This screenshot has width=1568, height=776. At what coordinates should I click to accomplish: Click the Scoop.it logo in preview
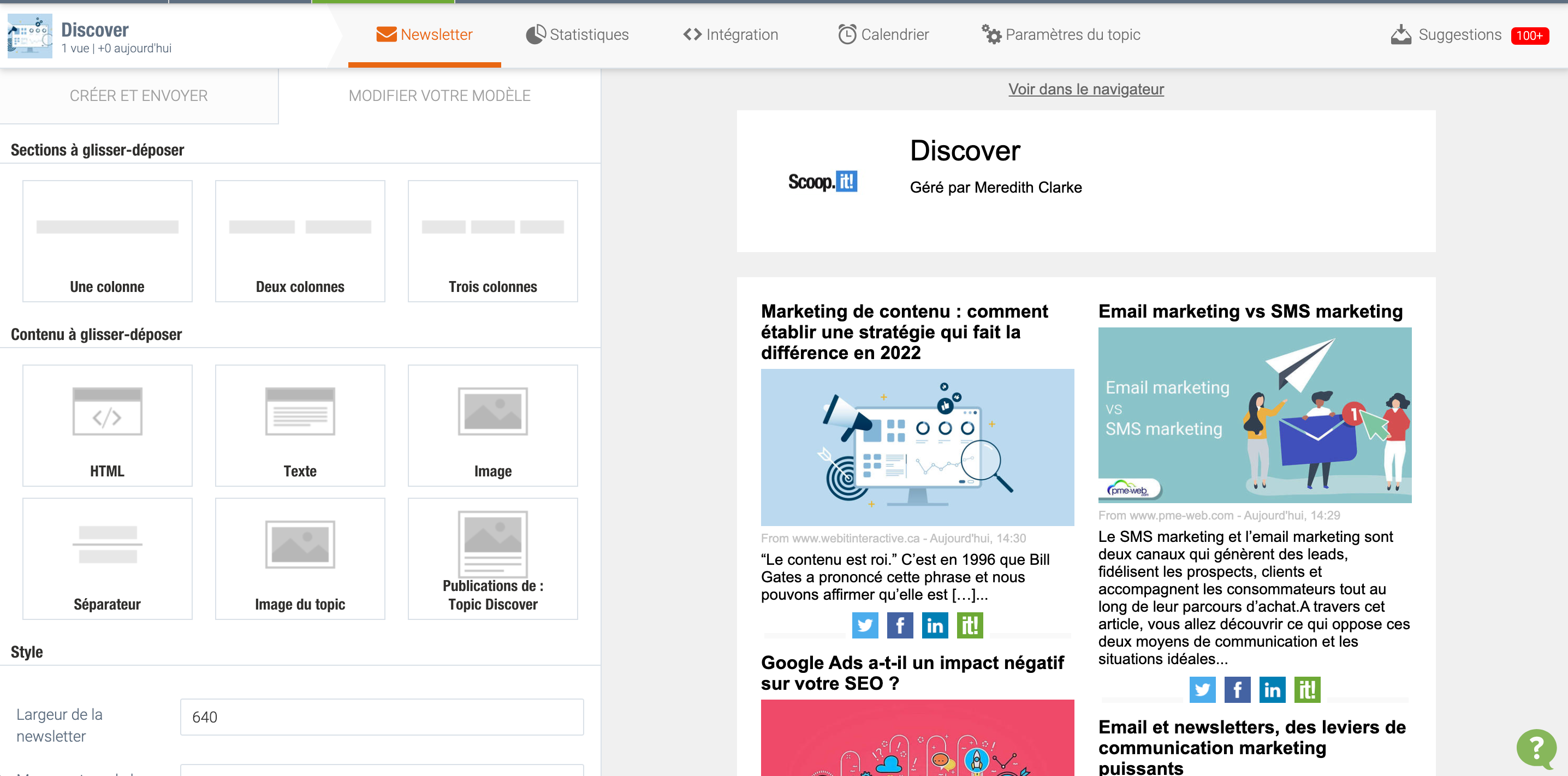click(x=822, y=181)
